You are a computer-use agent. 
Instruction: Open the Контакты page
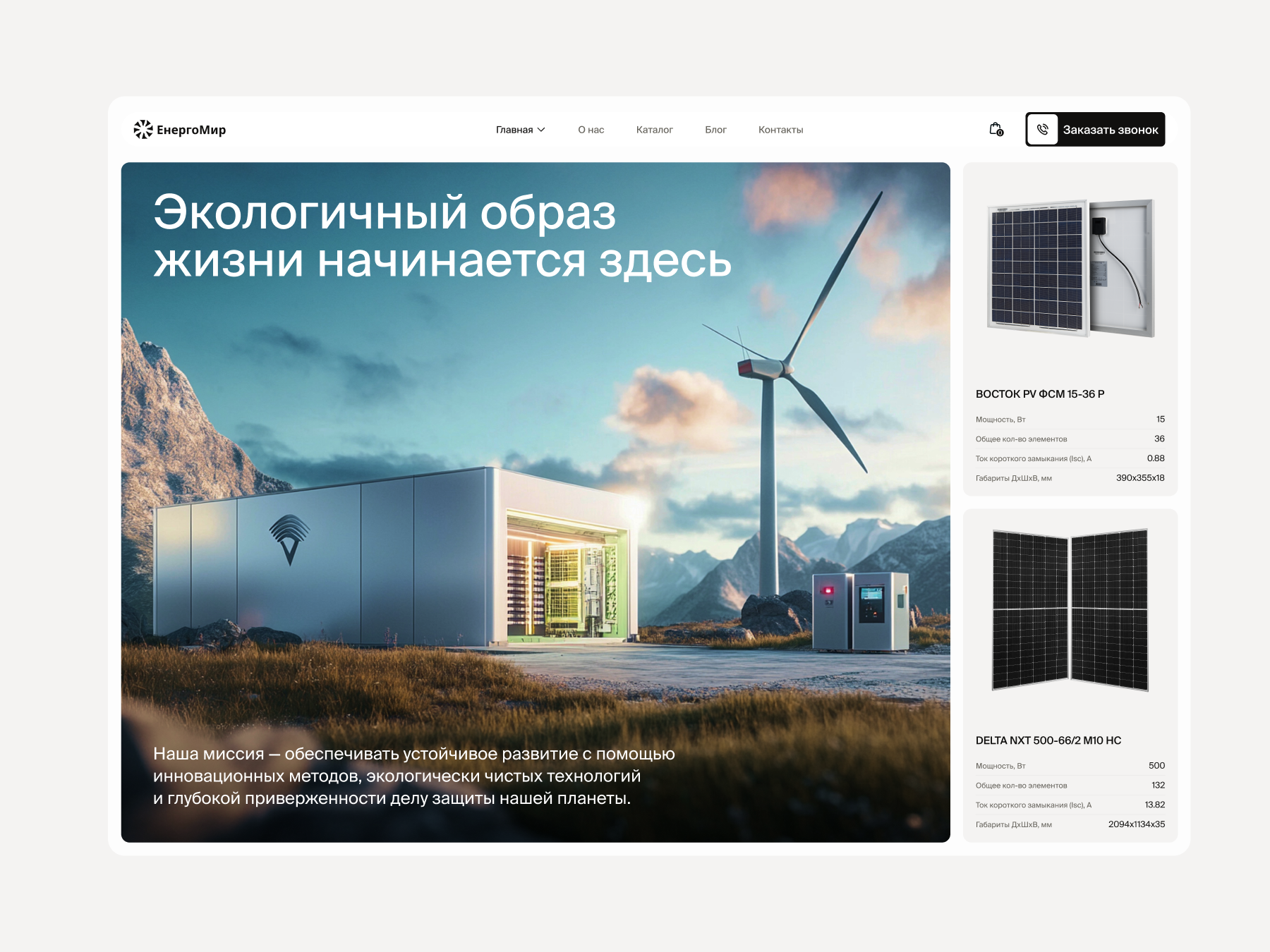pyautogui.click(x=781, y=130)
